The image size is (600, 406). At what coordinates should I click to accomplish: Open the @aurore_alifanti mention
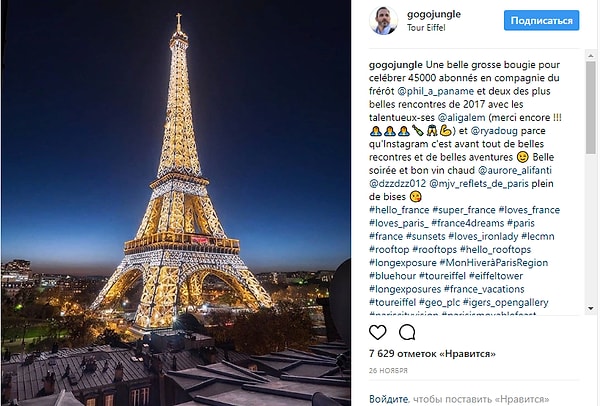(515, 170)
